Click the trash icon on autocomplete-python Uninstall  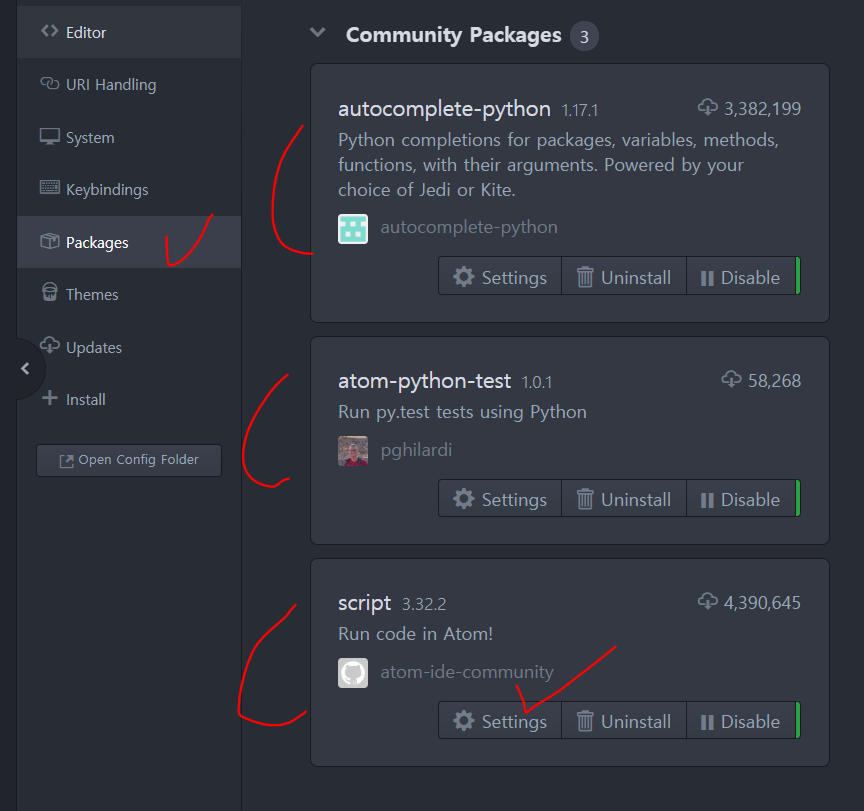585,276
